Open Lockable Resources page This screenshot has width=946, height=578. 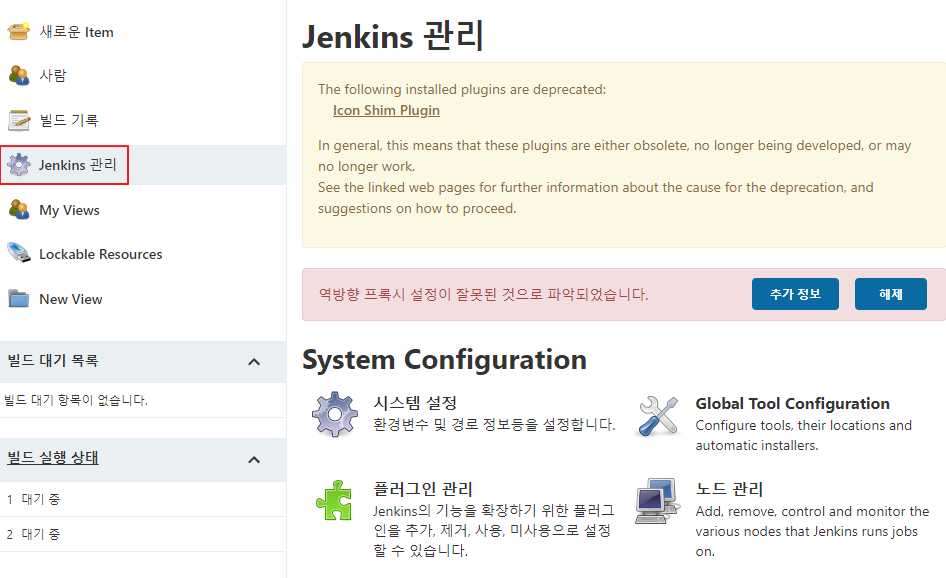[x=101, y=254]
